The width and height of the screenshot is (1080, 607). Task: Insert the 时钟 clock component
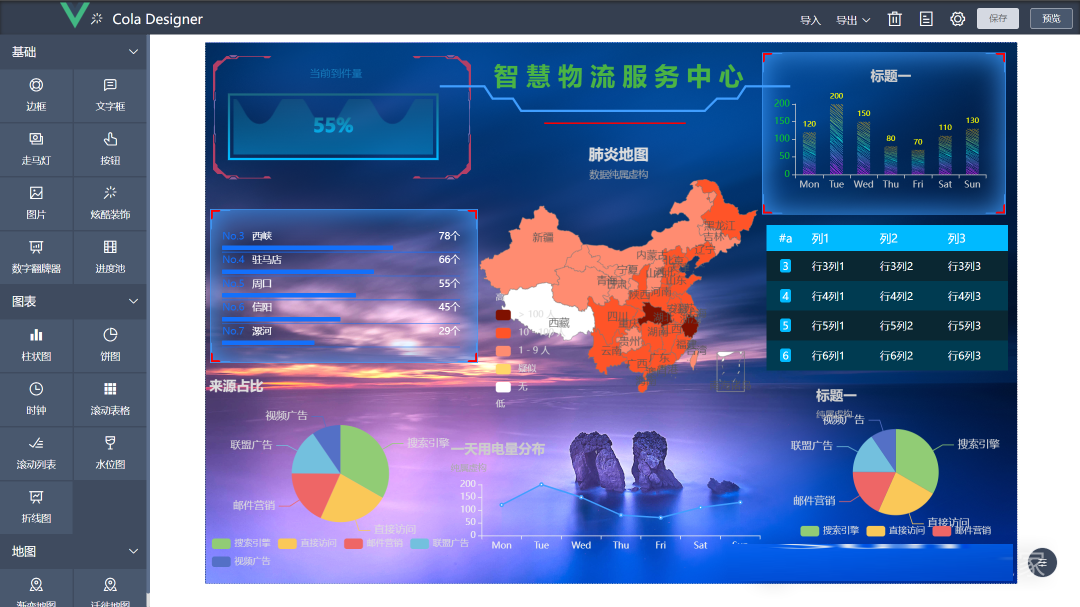(36, 399)
